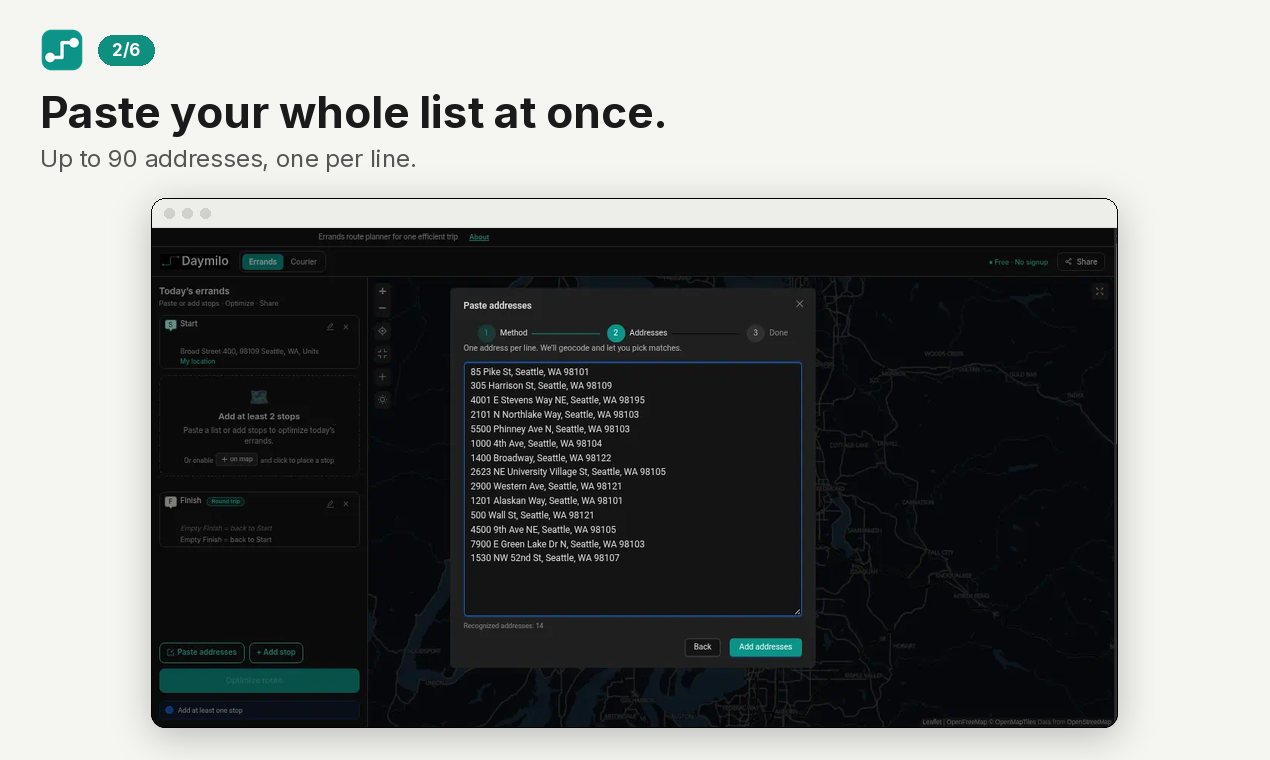Click inside the addresses text area

coord(633,489)
